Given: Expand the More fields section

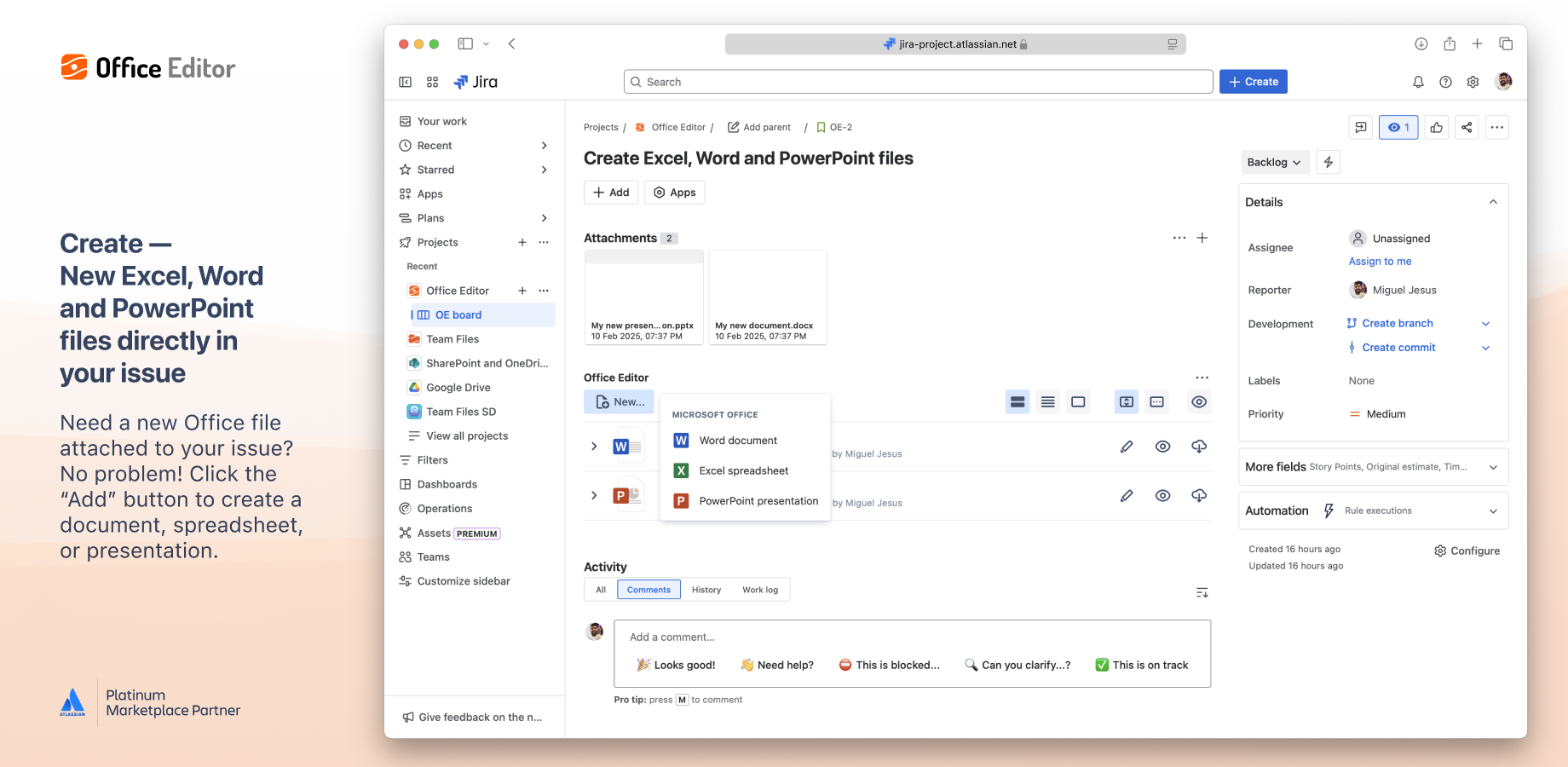Looking at the screenshot, I should (1373, 467).
